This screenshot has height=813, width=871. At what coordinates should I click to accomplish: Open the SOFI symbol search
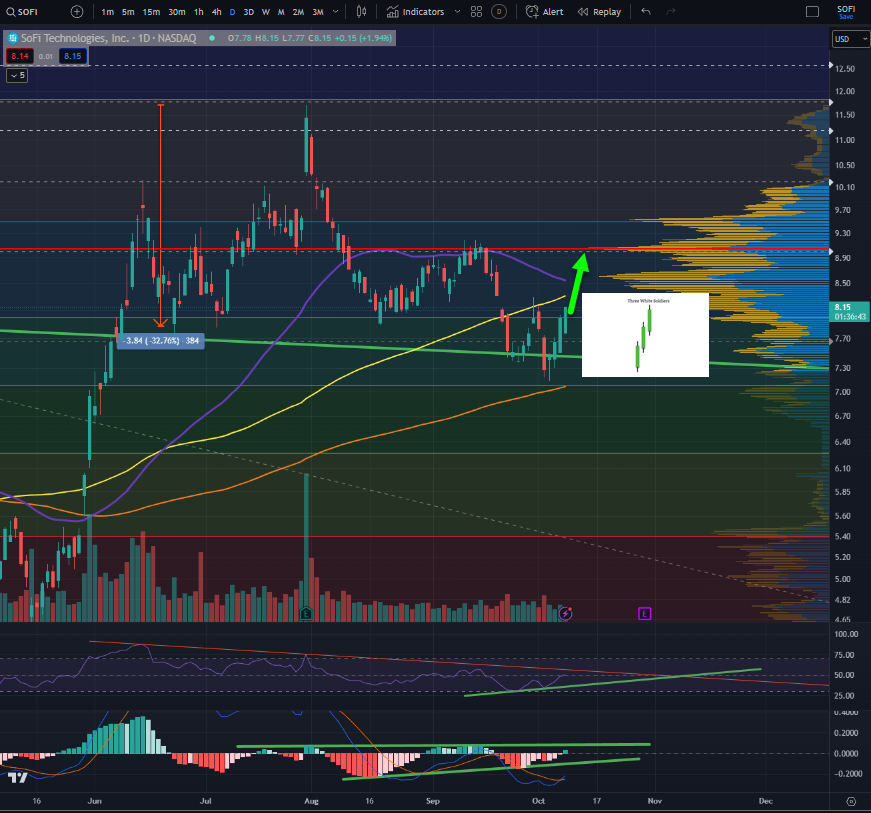tap(22, 12)
